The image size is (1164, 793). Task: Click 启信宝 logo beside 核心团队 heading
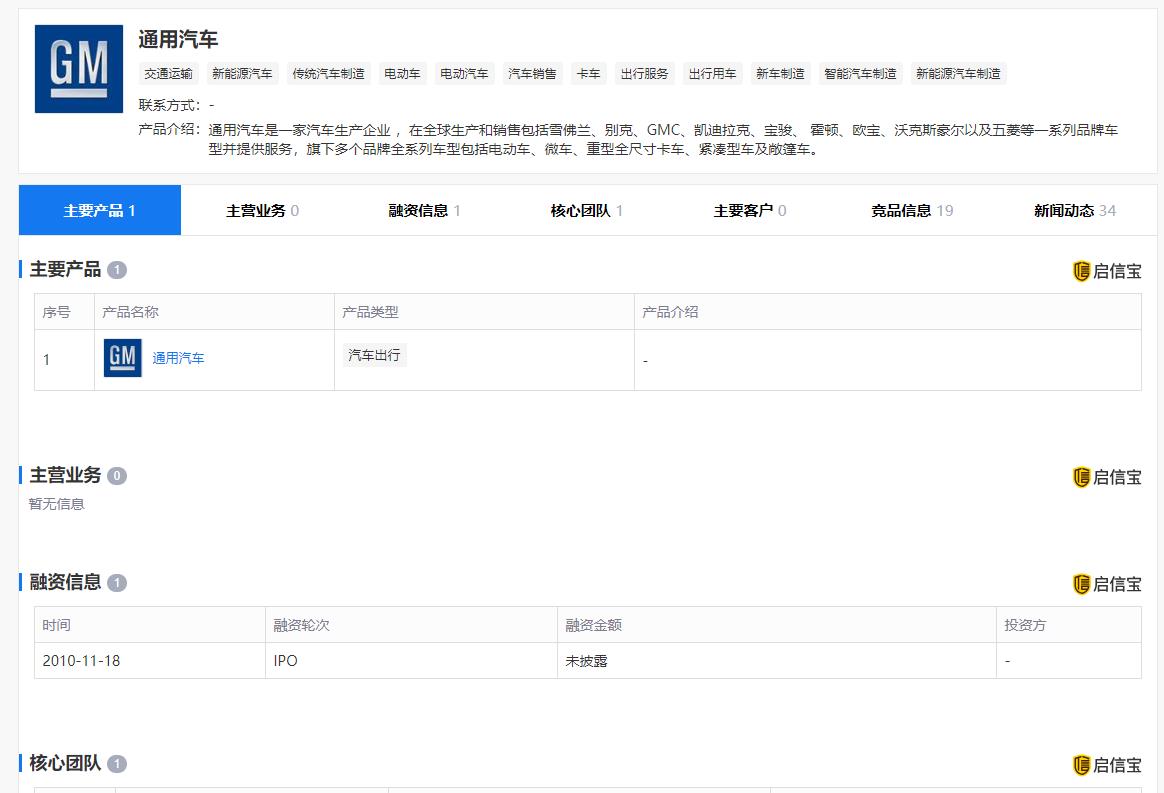1107,765
